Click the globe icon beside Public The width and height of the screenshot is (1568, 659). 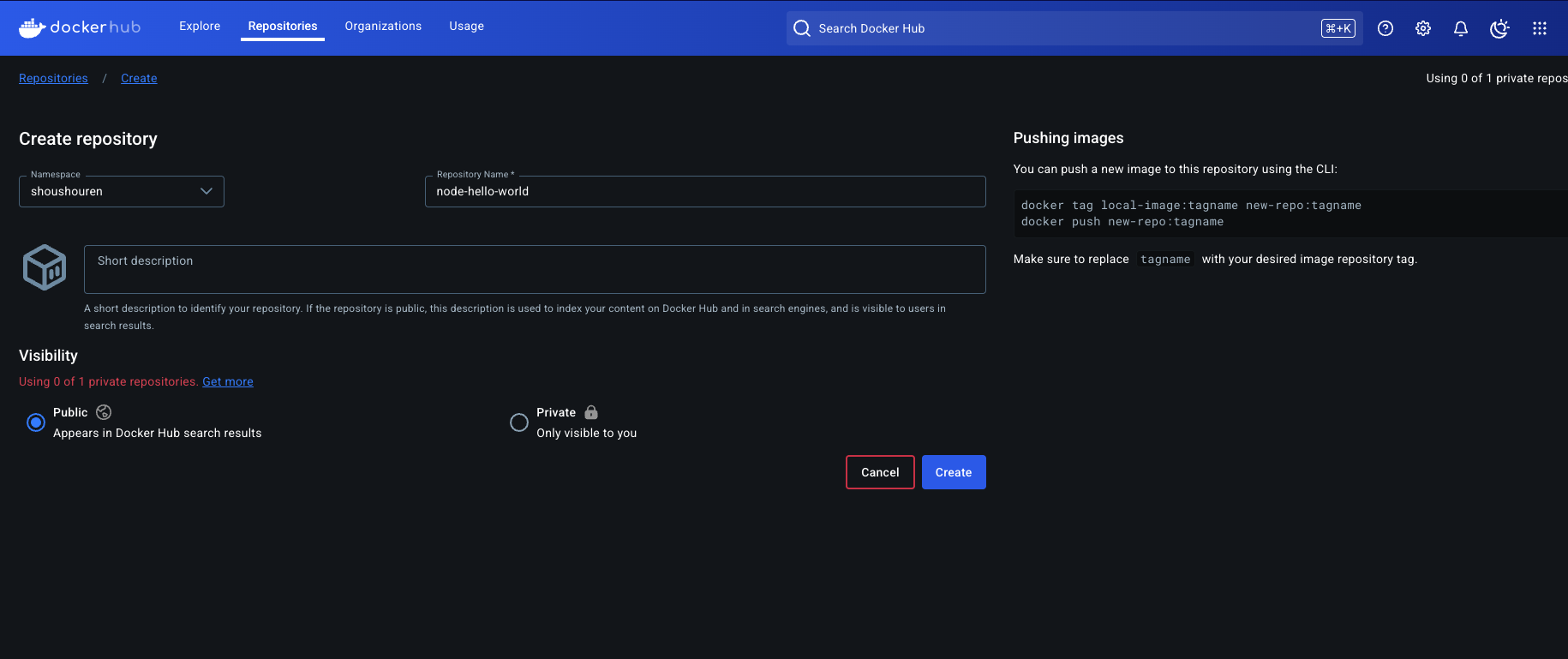(x=104, y=412)
